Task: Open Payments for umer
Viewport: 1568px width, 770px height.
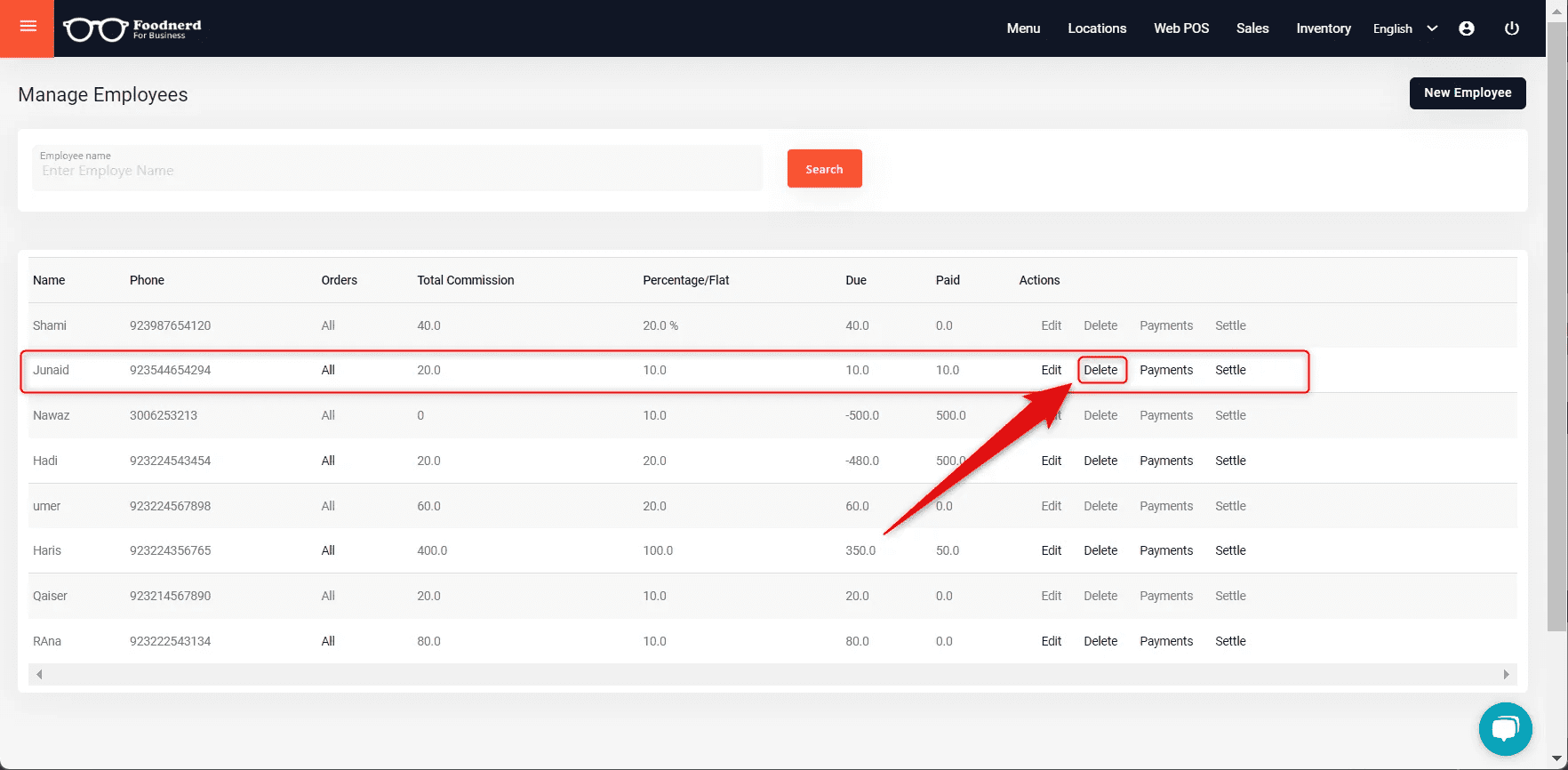Action: 1166,506
